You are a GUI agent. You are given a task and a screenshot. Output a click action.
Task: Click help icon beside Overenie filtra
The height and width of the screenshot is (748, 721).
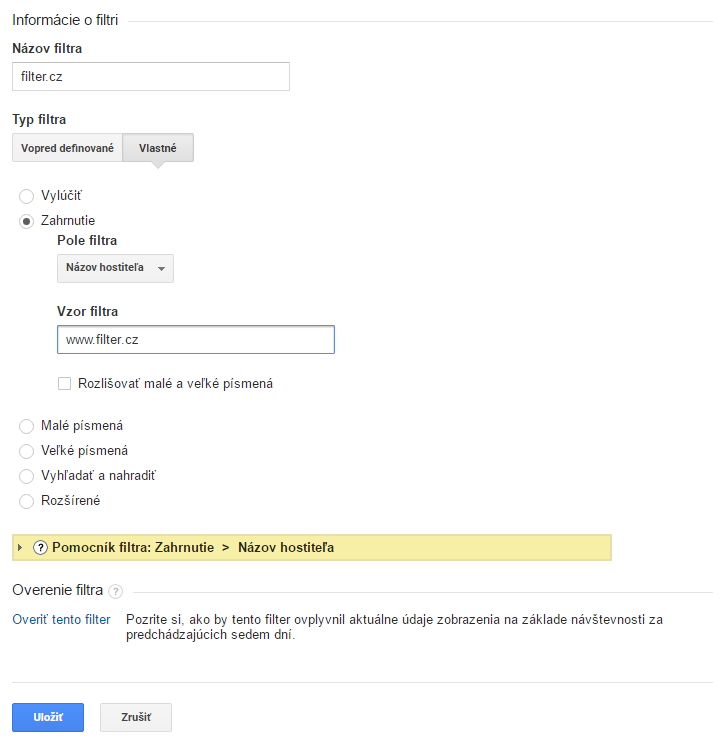pyautogui.click(x=116, y=591)
